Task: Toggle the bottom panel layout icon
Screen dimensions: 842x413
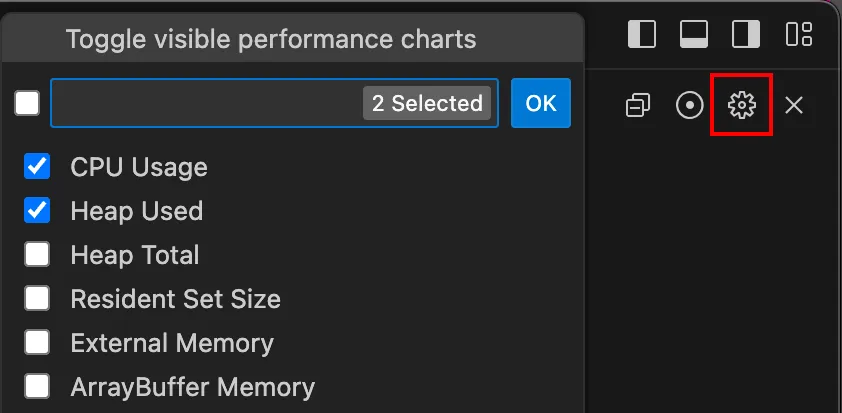Action: pyautogui.click(x=694, y=34)
